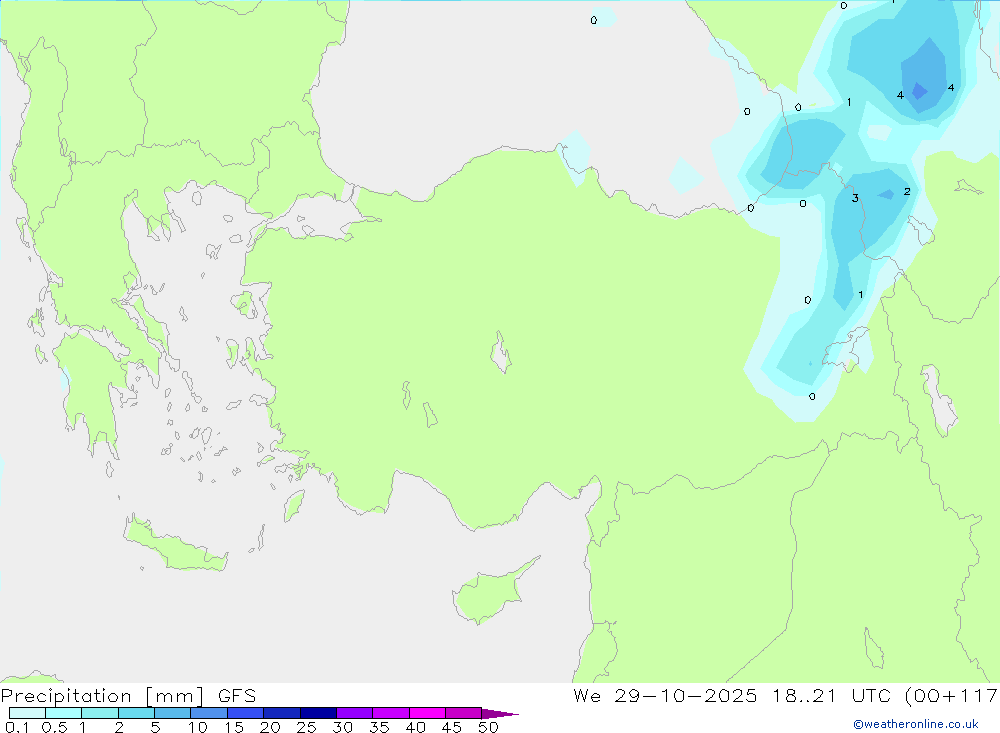
Task: Choose the 10–15 mm legend color swatch
Action: (209, 713)
